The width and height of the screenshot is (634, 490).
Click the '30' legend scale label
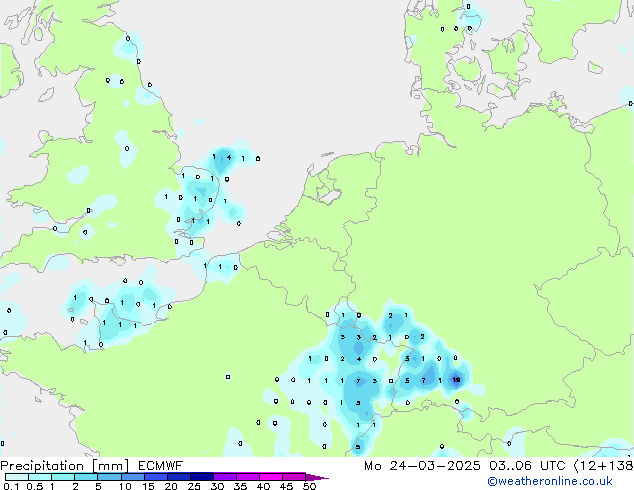pyautogui.click(x=217, y=486)
